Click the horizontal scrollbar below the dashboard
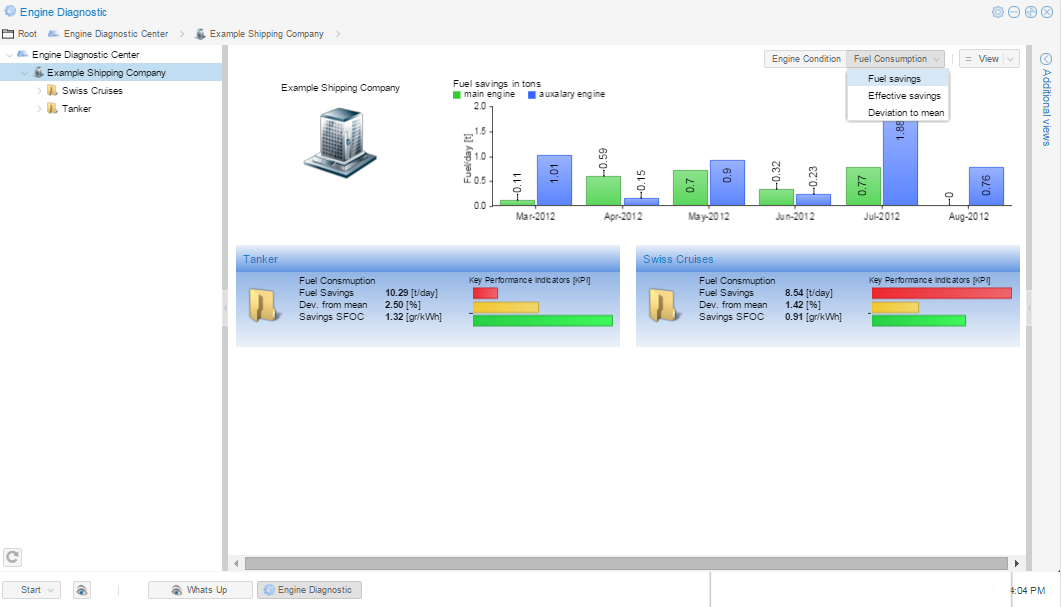Image resolution: width=1061 pixels, height=607 pixels. coord(620,563)
